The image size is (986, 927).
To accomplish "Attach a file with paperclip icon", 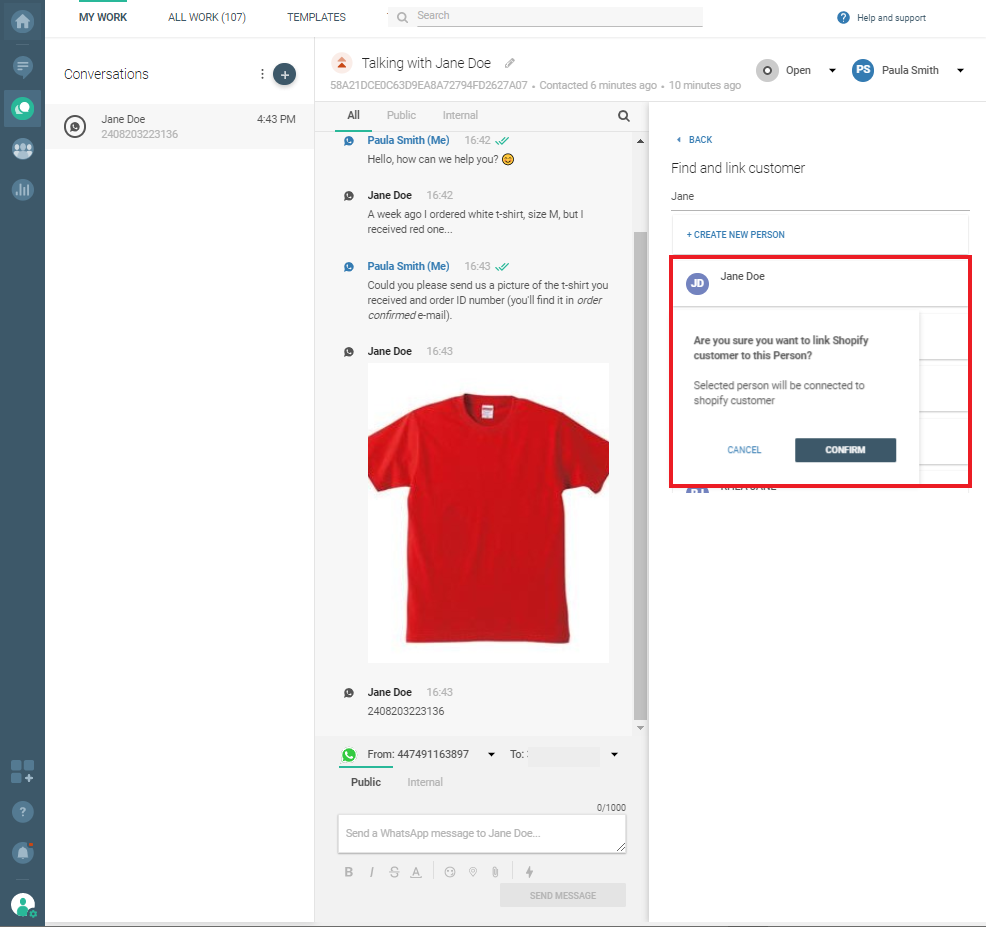I will (494, 872).
